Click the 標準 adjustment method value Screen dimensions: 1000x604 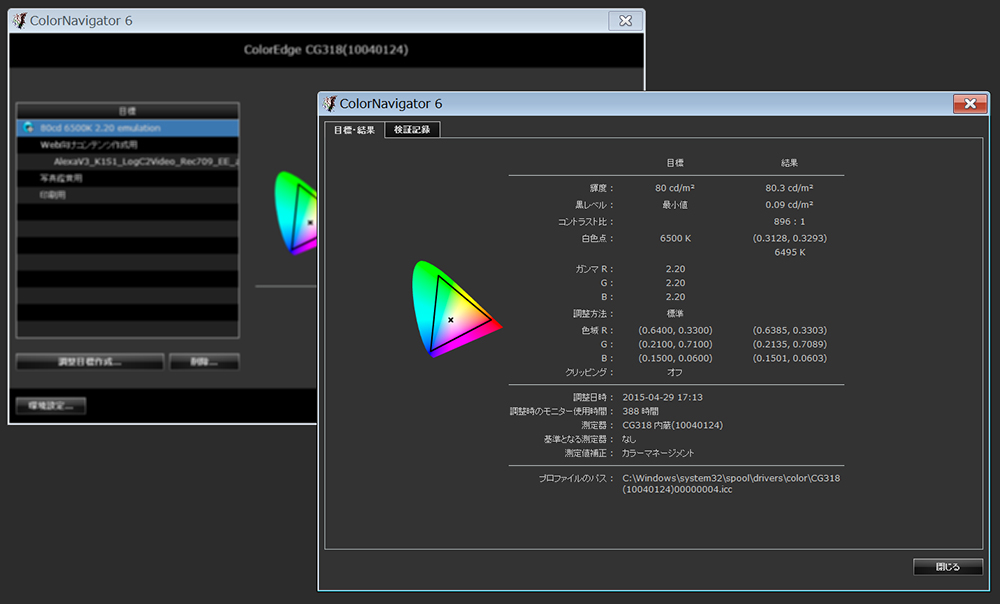(x=675, y=314)
